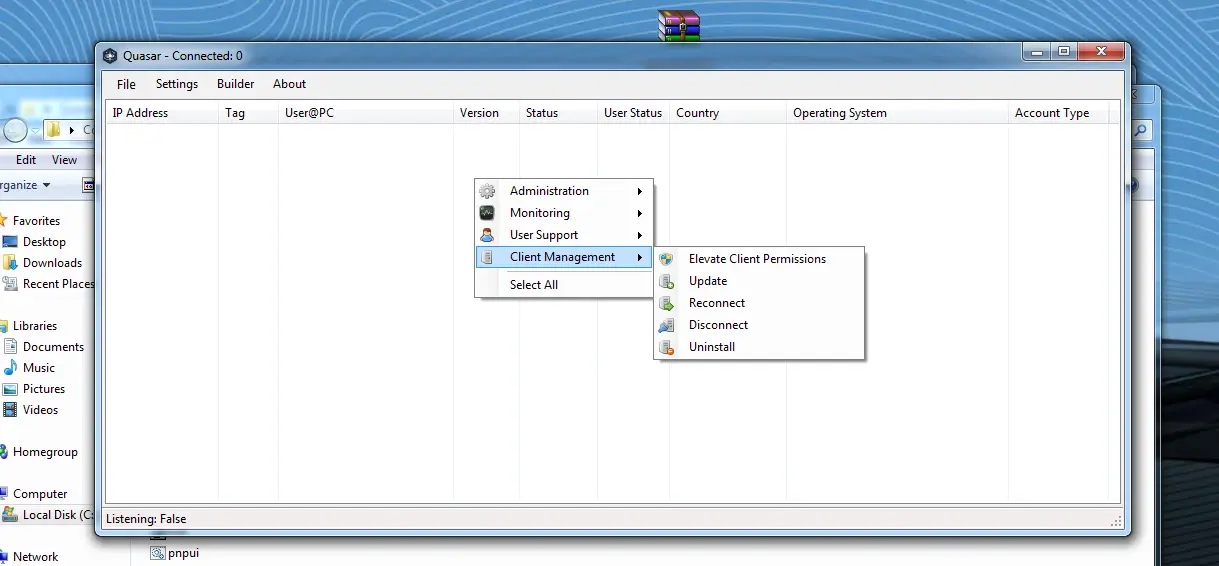Sort by Tag column header

click(x=248, y=113)
